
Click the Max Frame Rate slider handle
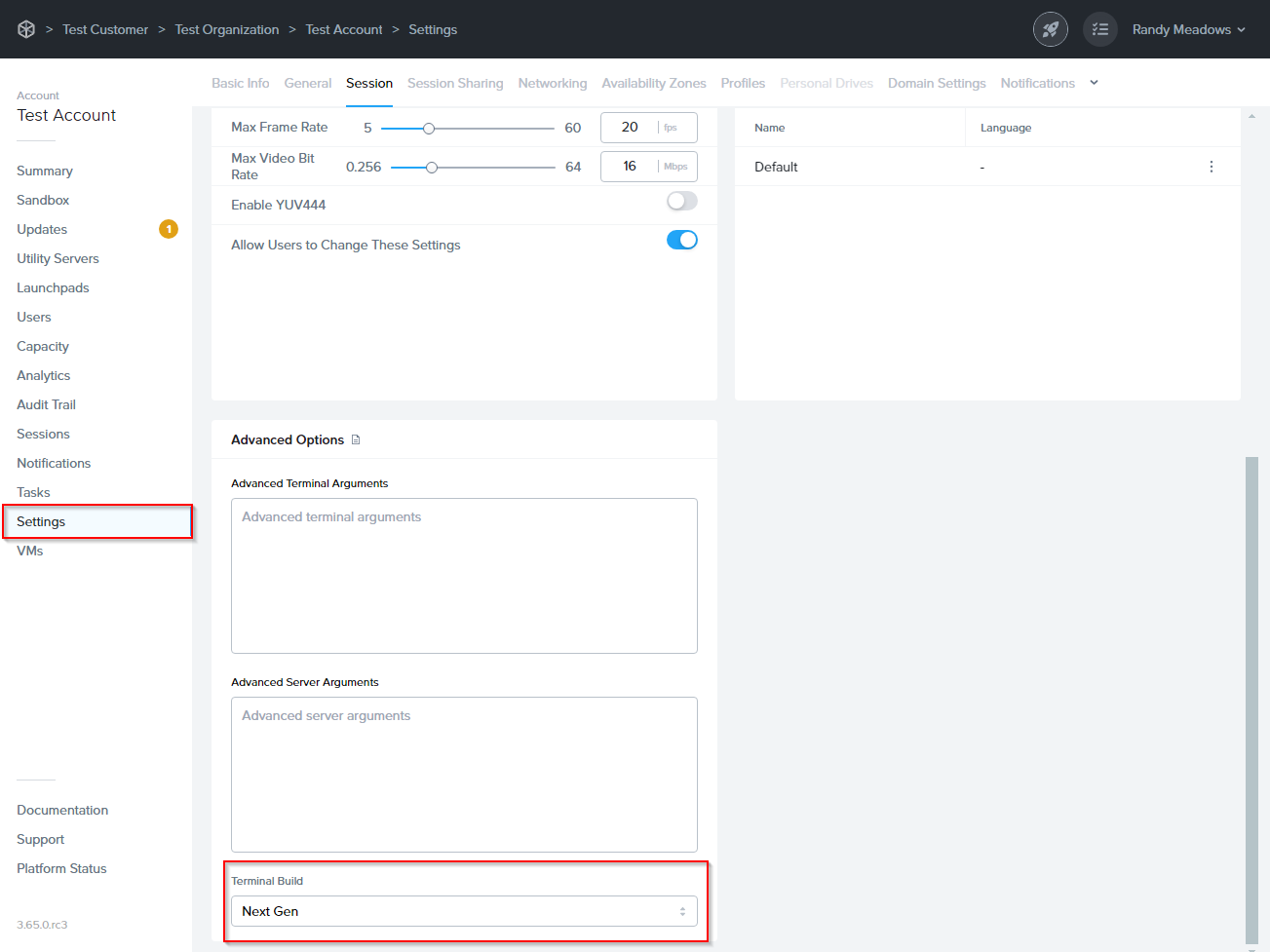428,128
